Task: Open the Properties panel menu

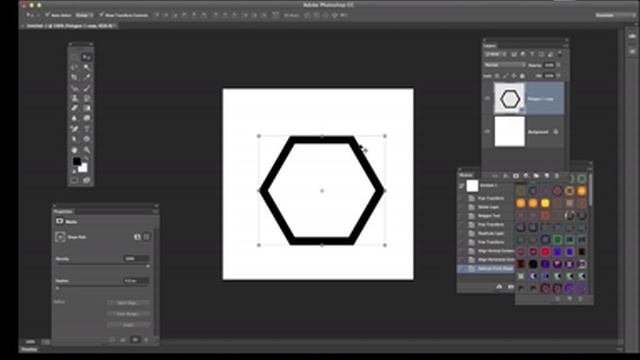Action: tap(156, 211)
